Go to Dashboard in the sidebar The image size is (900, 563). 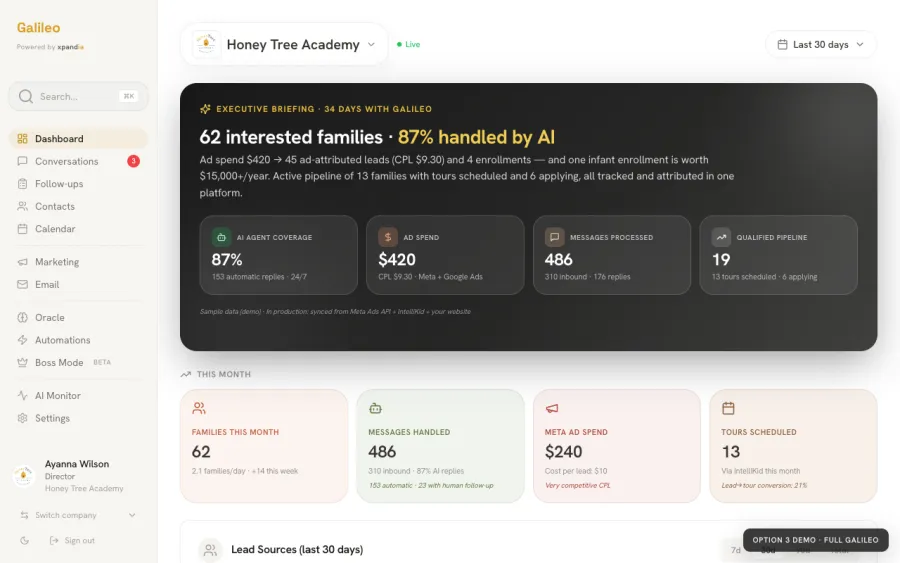78,138
